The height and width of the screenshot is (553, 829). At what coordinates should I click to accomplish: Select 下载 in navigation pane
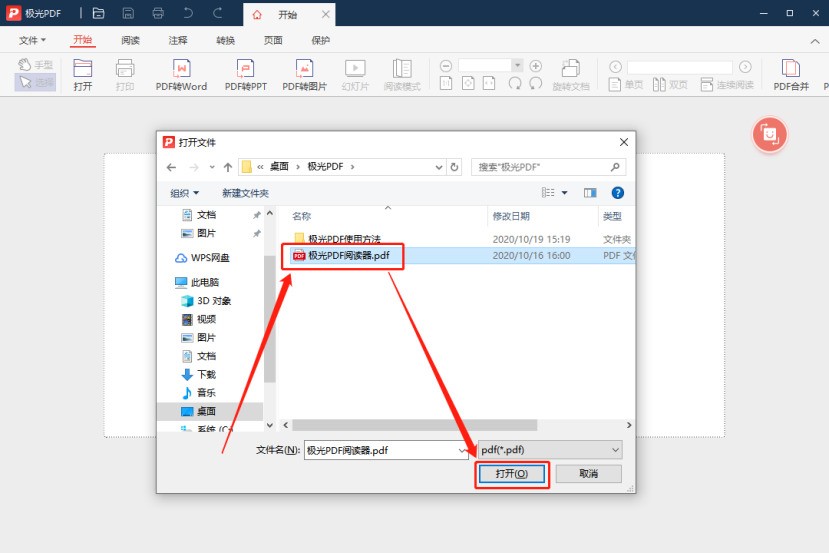coord(199,374)
